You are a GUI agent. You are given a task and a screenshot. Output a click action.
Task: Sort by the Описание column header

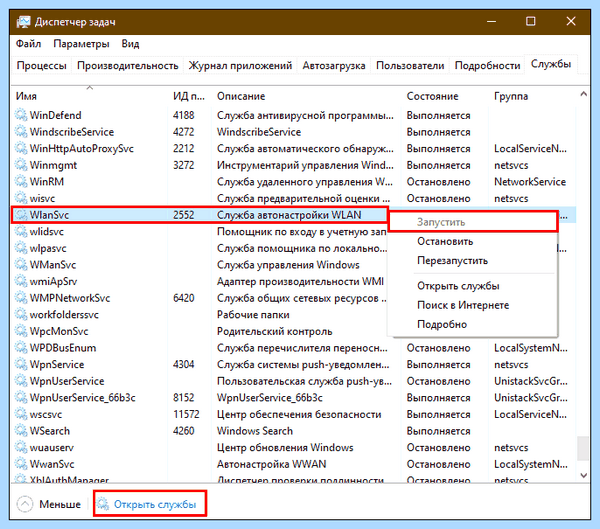click(x=306, y=96)
